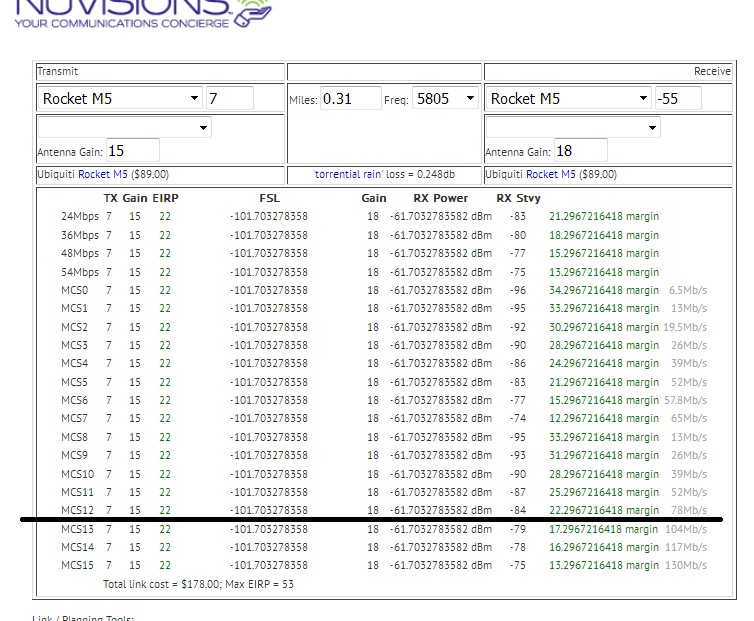Click the MCS10 row label
This screenshot has width=754, height=621.
point(77,474)
